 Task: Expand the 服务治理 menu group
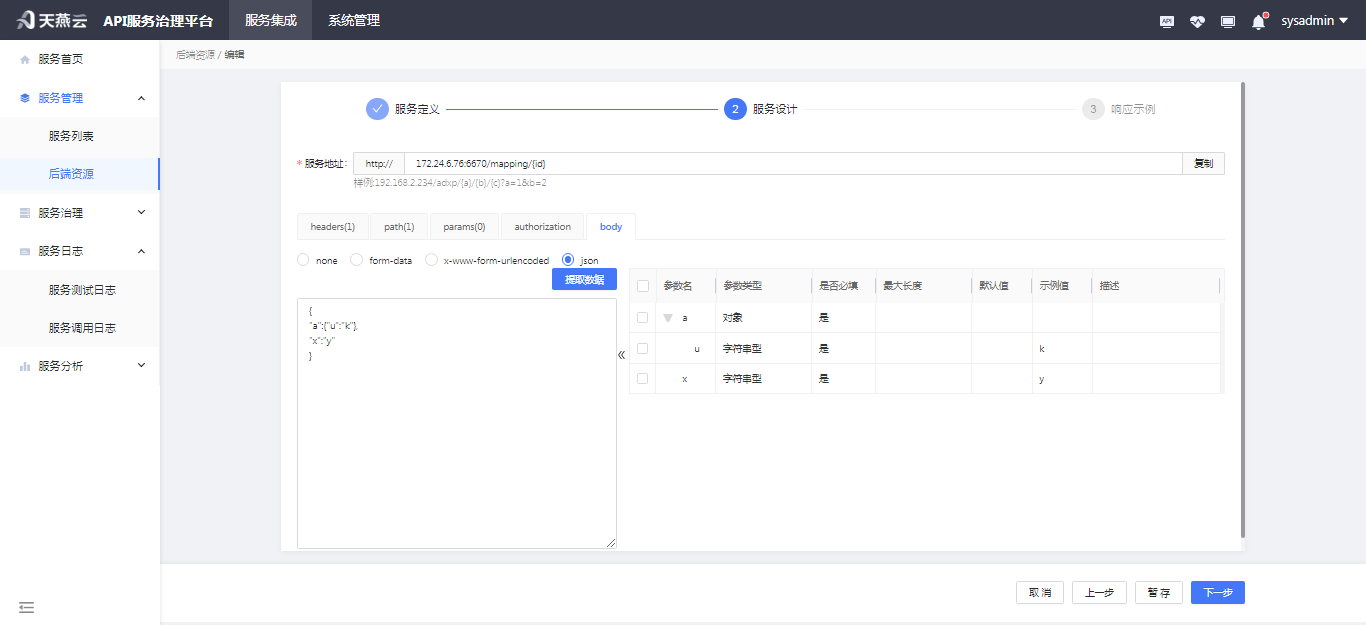pos(141,213)
